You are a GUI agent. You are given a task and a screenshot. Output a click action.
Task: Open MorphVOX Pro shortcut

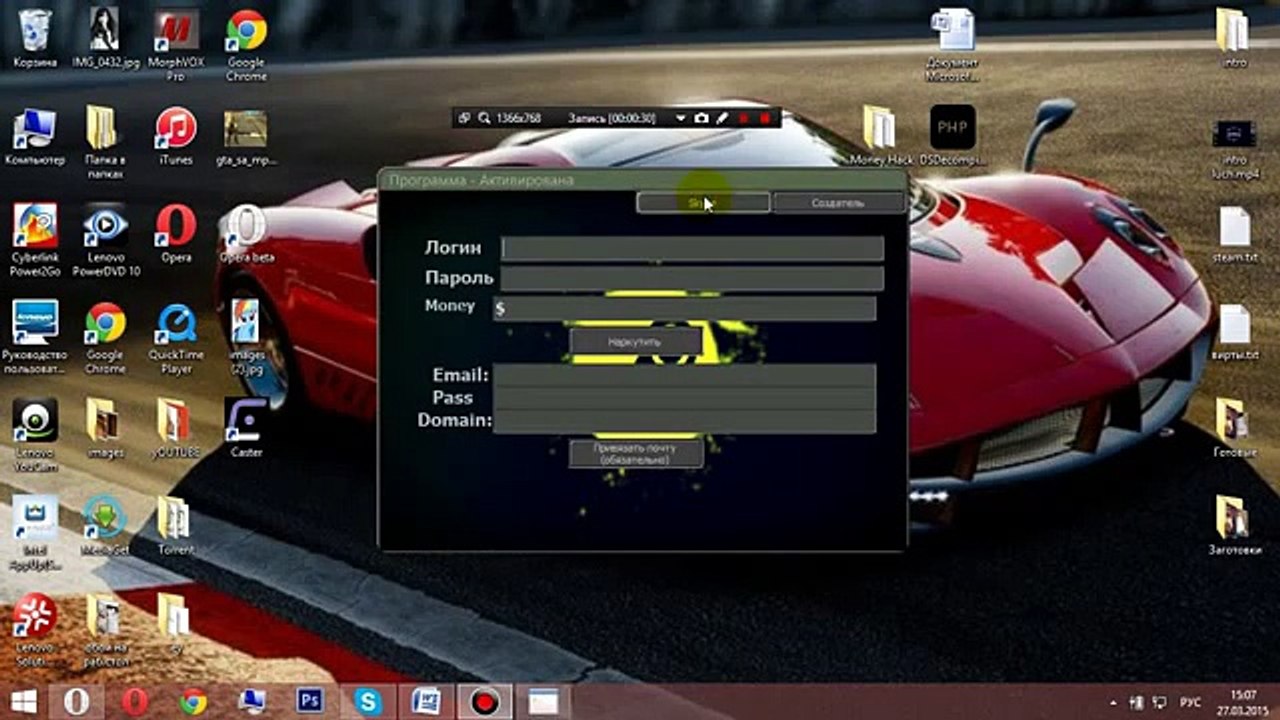click(176, 45)
